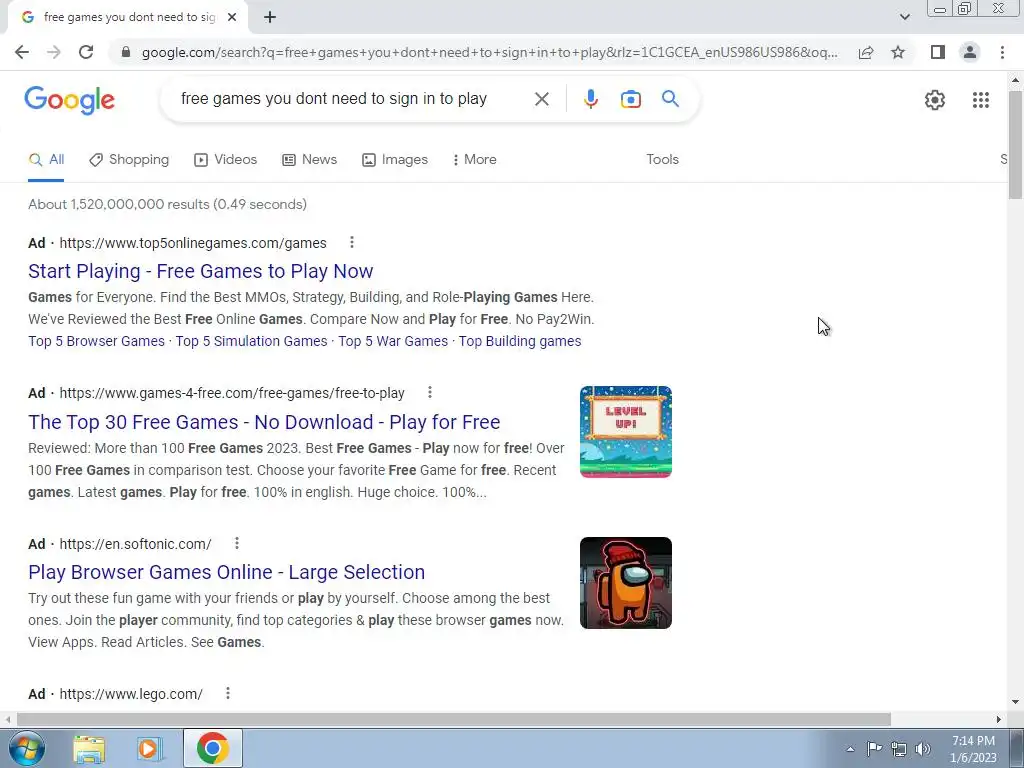Open Action Center flag icon
This screenshot has width=1024, height=768.
click(874, 749)
